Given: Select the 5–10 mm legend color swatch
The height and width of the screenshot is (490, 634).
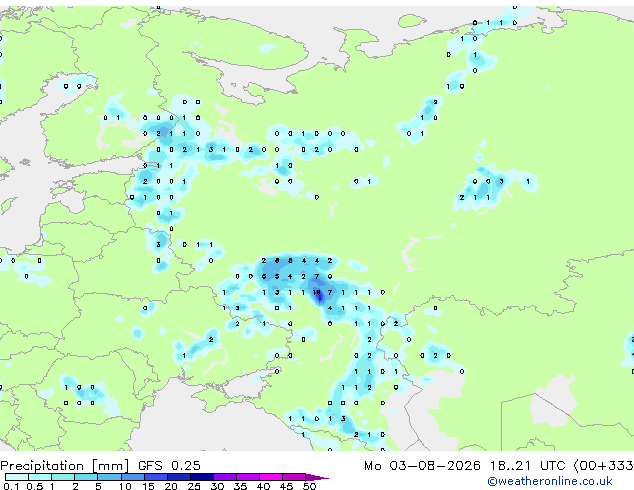Looking at the screenshot, I should (110, 477).
